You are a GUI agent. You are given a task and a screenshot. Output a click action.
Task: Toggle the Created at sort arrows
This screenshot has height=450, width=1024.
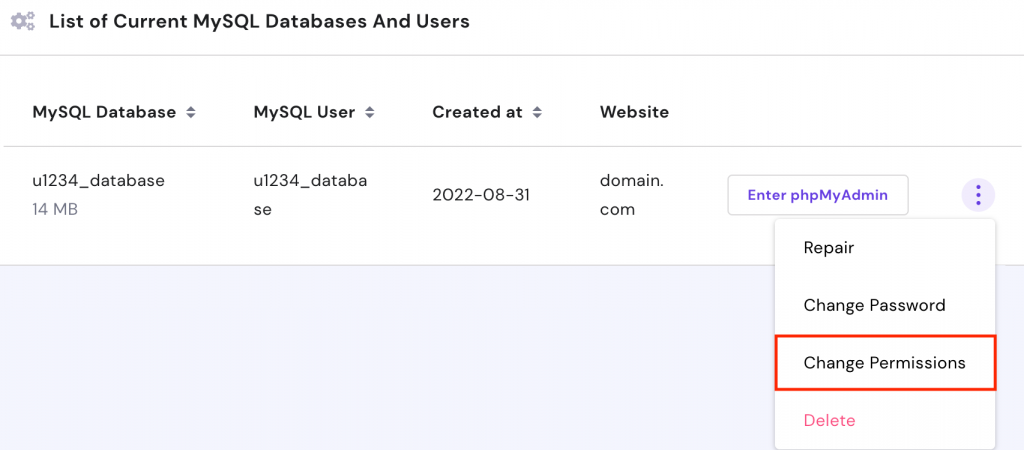[537, 113]
